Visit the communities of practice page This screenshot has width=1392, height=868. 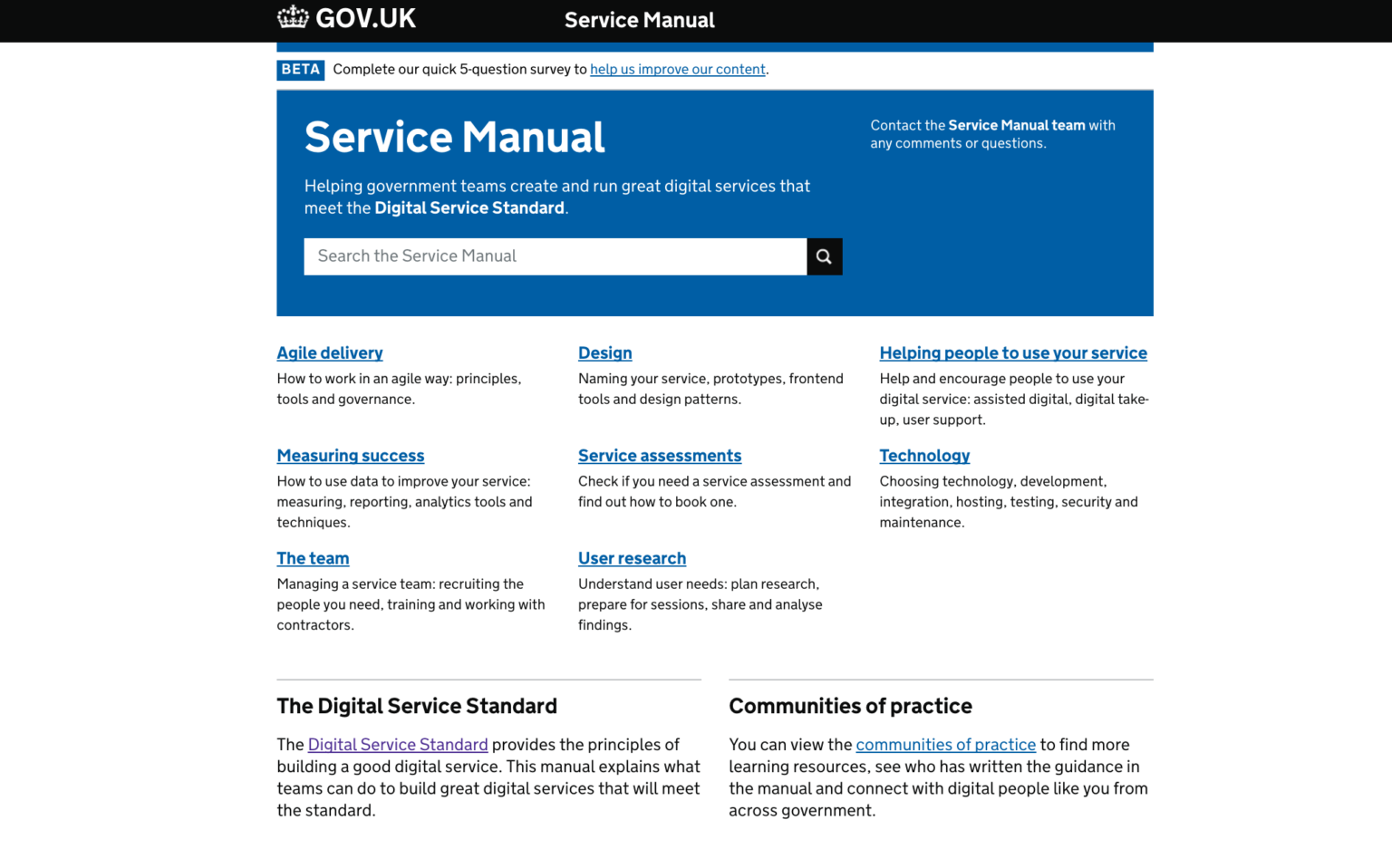945,744
